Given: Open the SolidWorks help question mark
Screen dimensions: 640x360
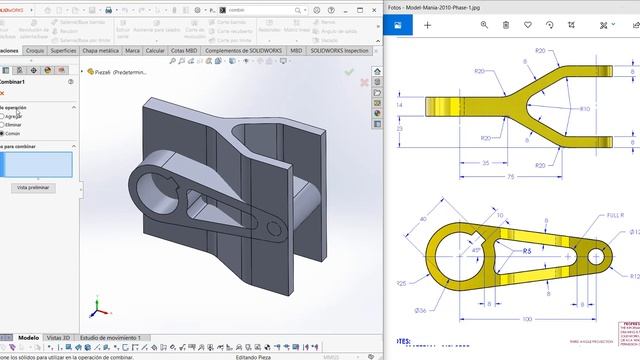Looking at the screenshot, I should [x=331, y=10].
